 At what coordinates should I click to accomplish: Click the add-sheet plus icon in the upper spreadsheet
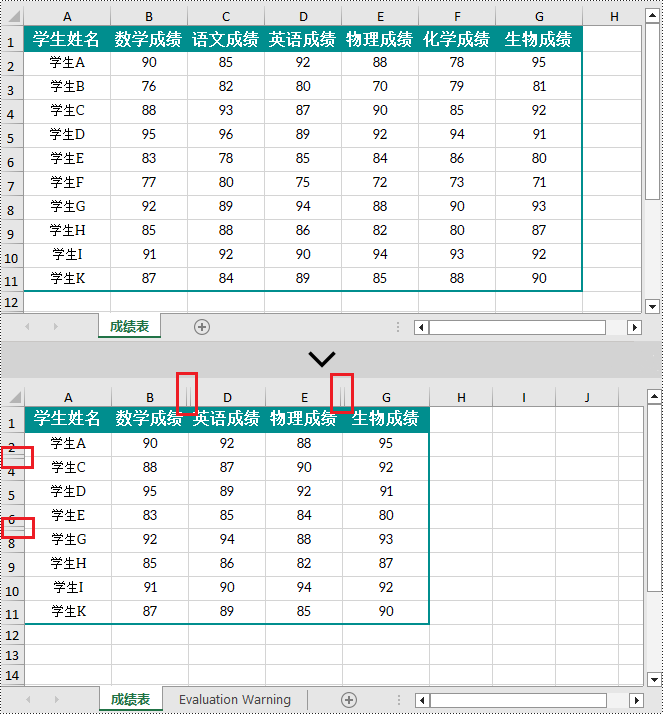click(202, 327)
